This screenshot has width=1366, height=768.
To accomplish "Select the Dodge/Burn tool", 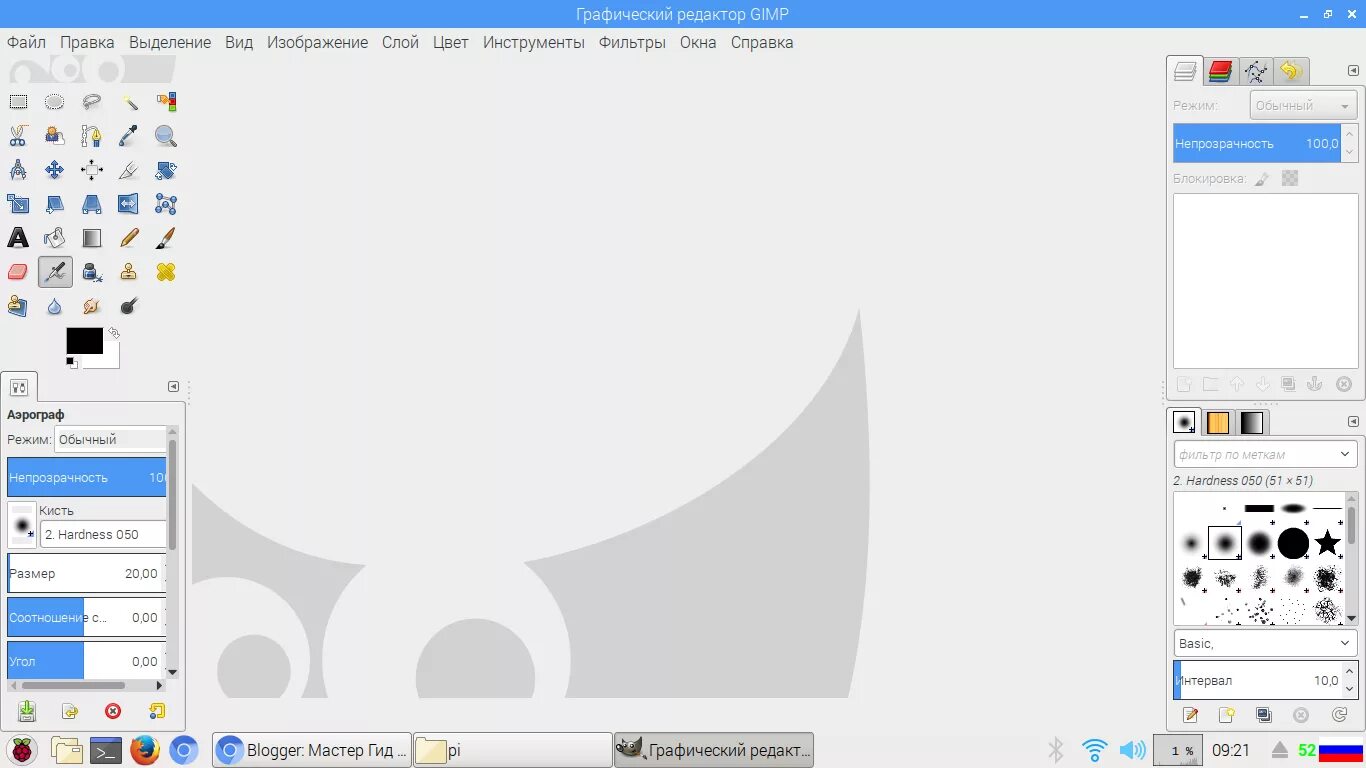I will (129, 306).
